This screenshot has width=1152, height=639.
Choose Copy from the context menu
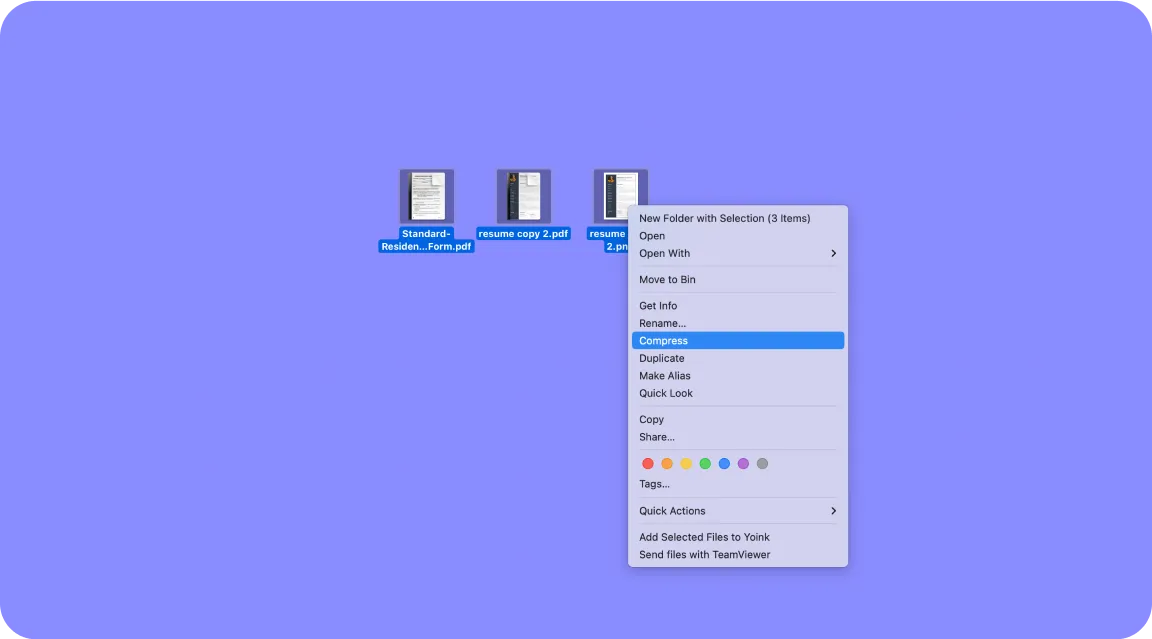click(738, 419)
